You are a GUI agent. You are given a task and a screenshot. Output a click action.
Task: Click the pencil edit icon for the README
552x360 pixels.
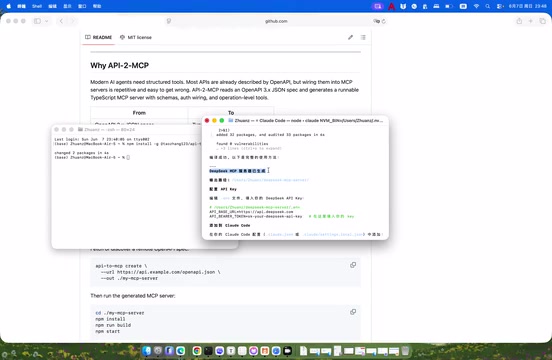(x=350, y=37)
